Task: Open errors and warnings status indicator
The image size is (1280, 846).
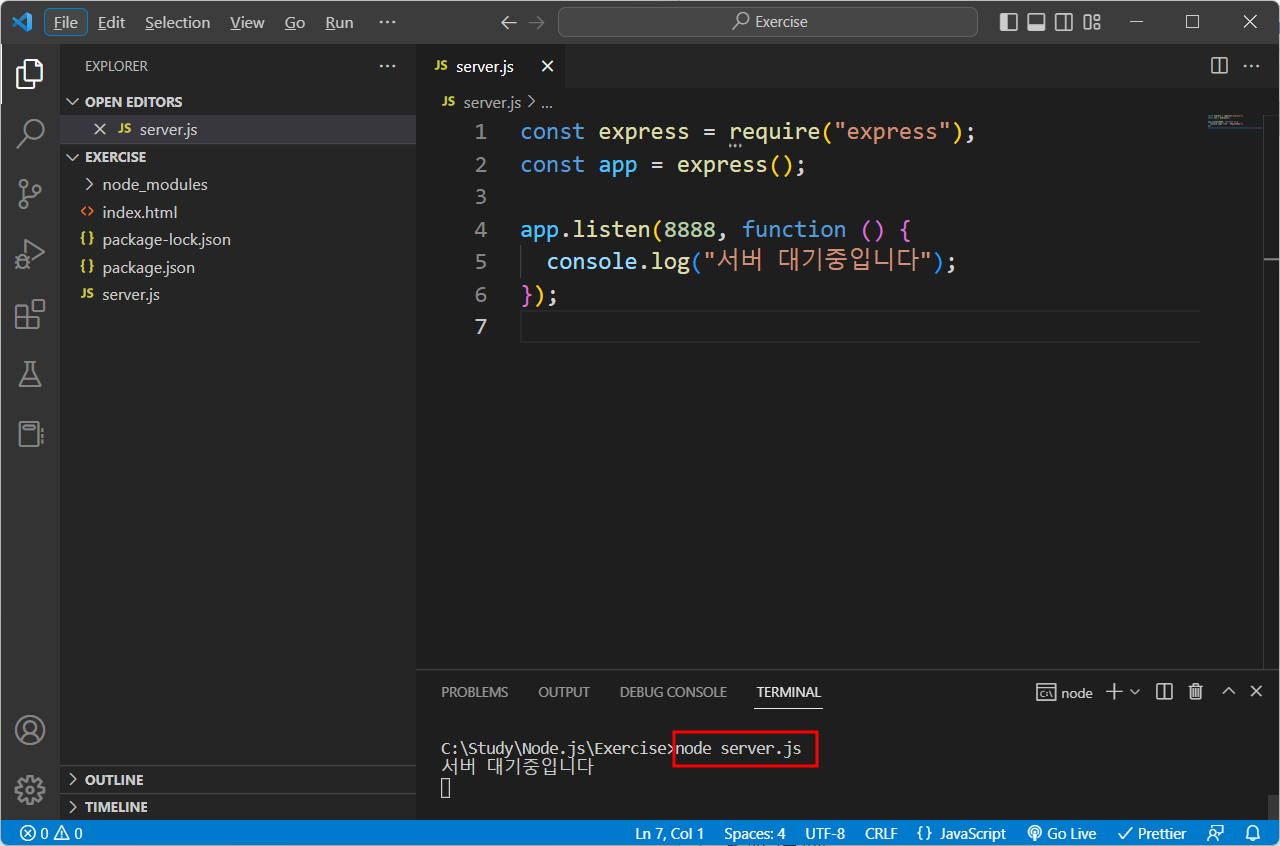Action: point(51,833)
